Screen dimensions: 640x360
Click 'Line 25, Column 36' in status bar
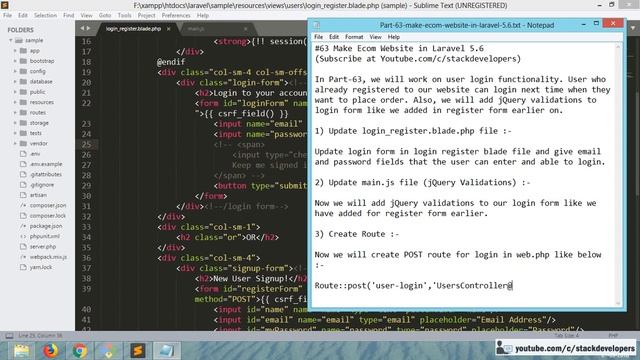(x=40, y=336)
